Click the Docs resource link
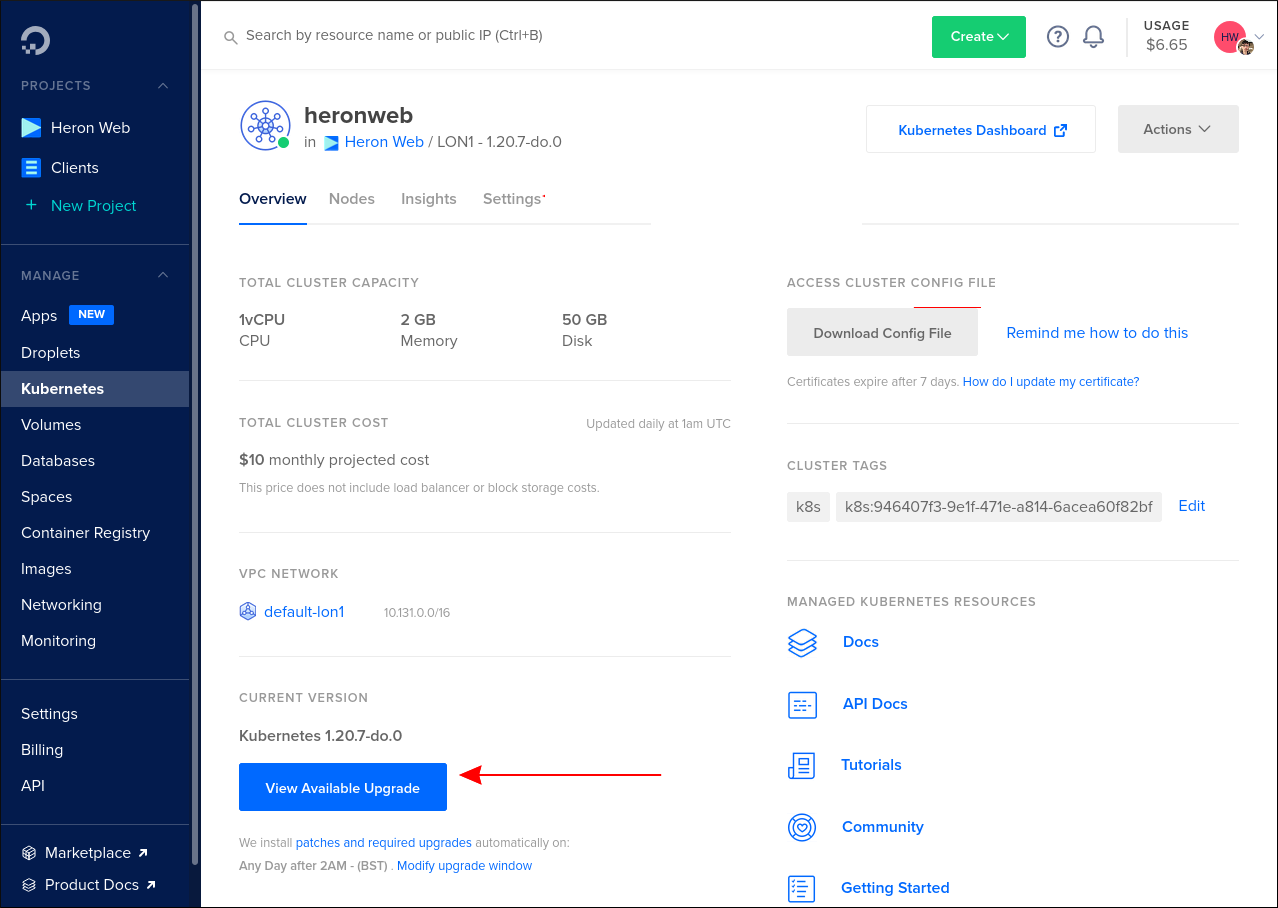Viewport: 1278px width, 908px height. (x=861, y=642)
